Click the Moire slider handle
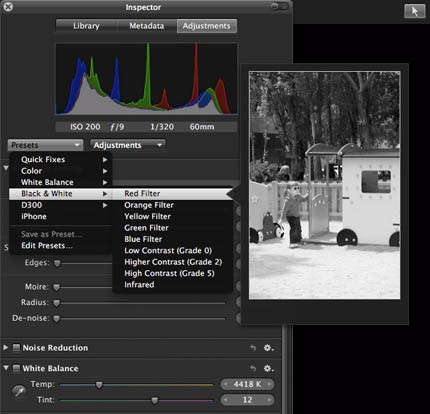This screenshot has height=414, width=430. [57, 287]
